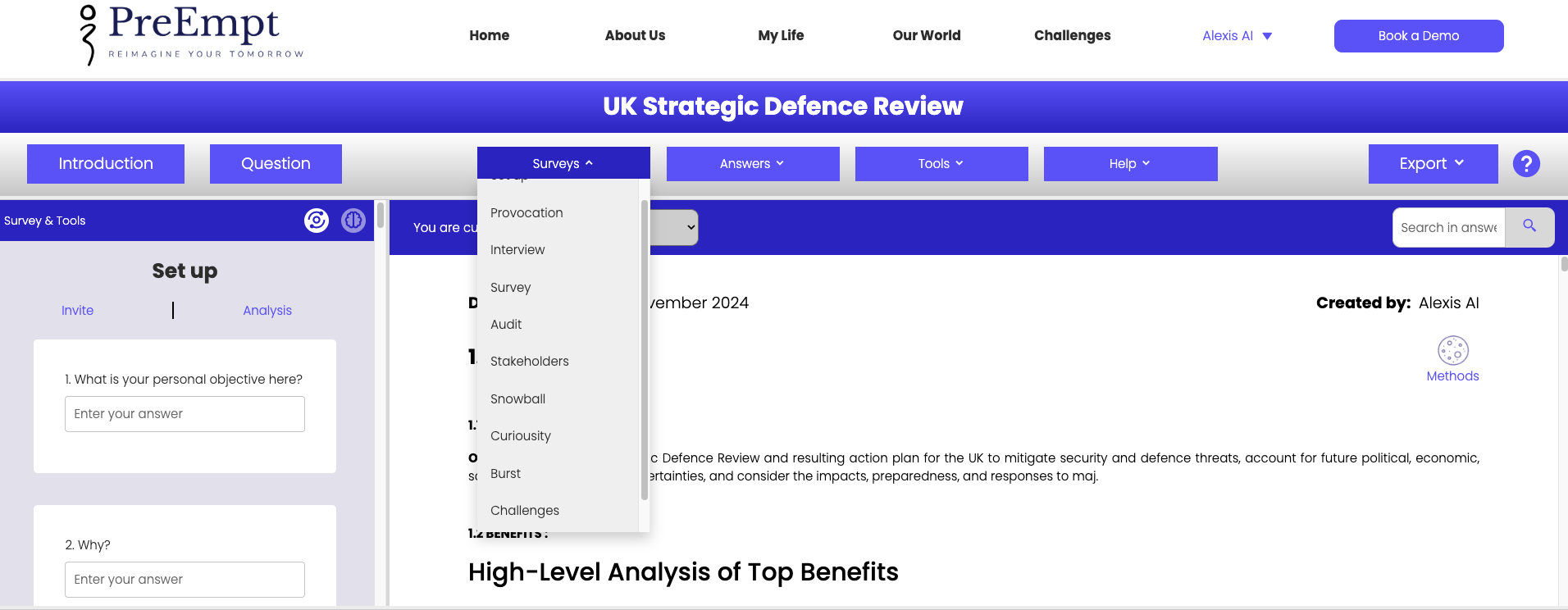Click the PreEmpt logo icon
Image resolution: width=1568 pixels, height=610 pixels.
88,34
